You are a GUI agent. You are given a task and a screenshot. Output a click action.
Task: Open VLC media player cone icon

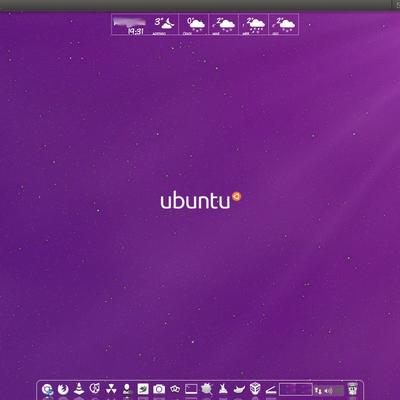tap(79, 389)
